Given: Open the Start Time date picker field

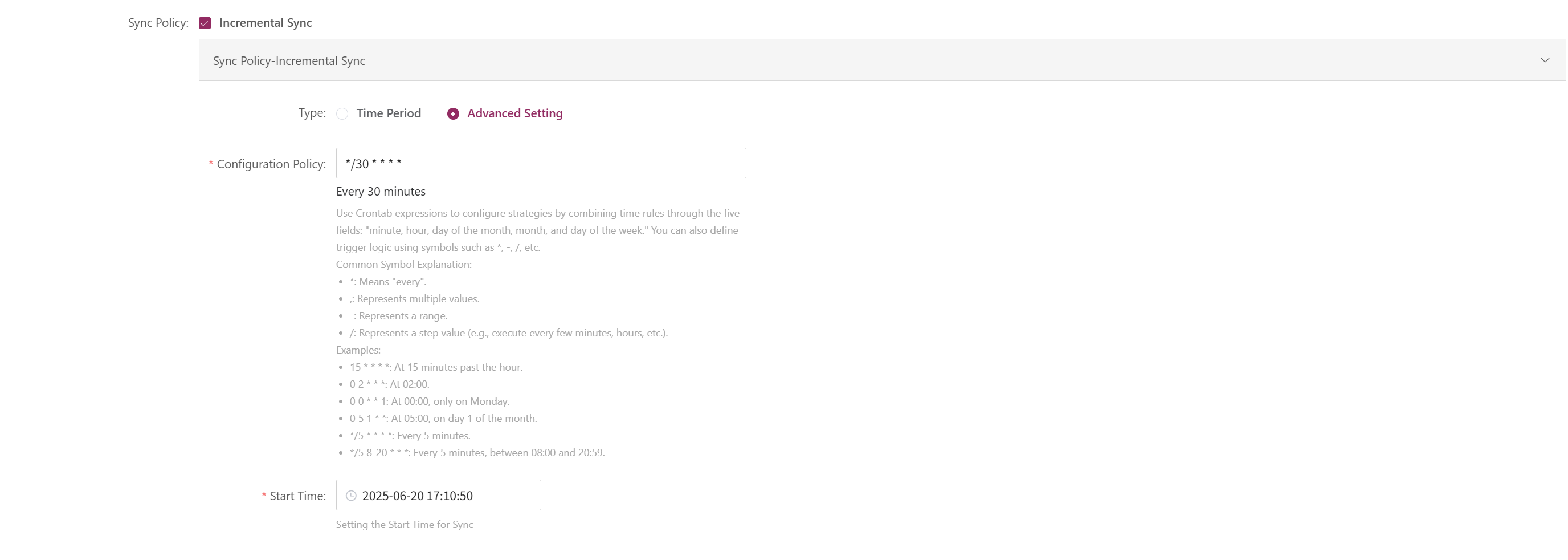Looking at the screenshot, I should [438, 496].
